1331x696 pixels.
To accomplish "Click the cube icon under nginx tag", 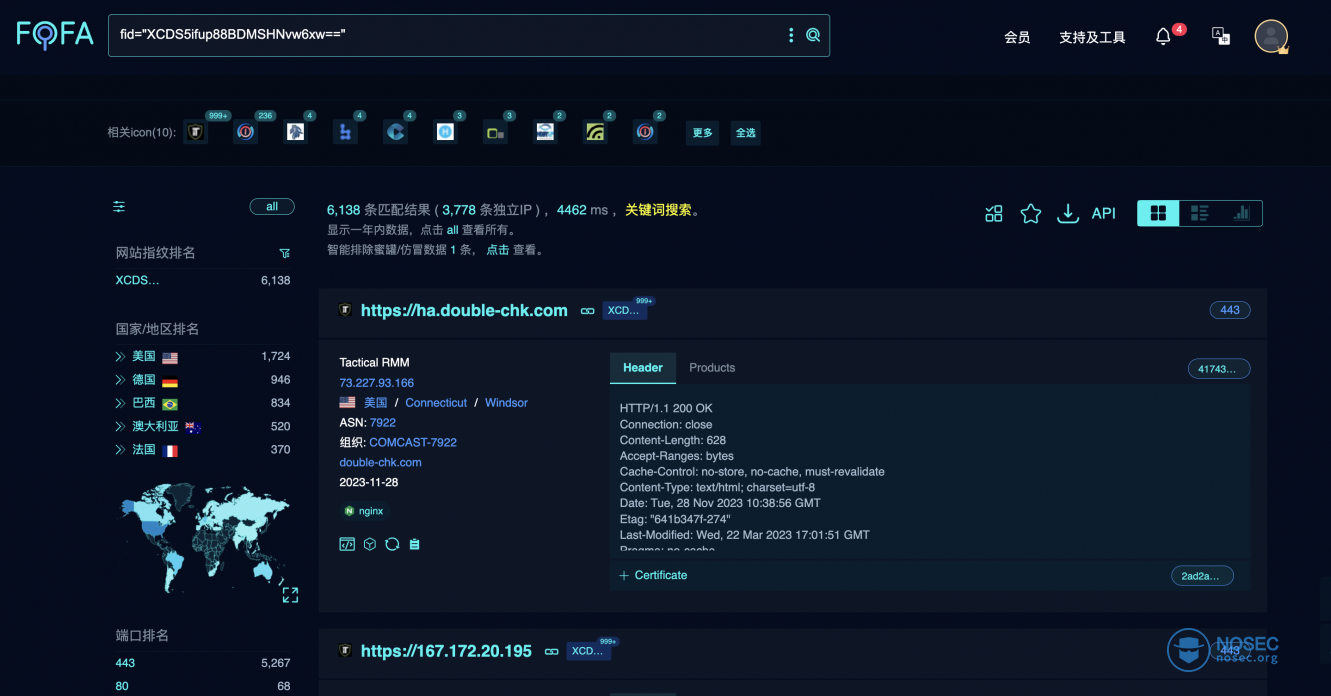I will 369,544.
